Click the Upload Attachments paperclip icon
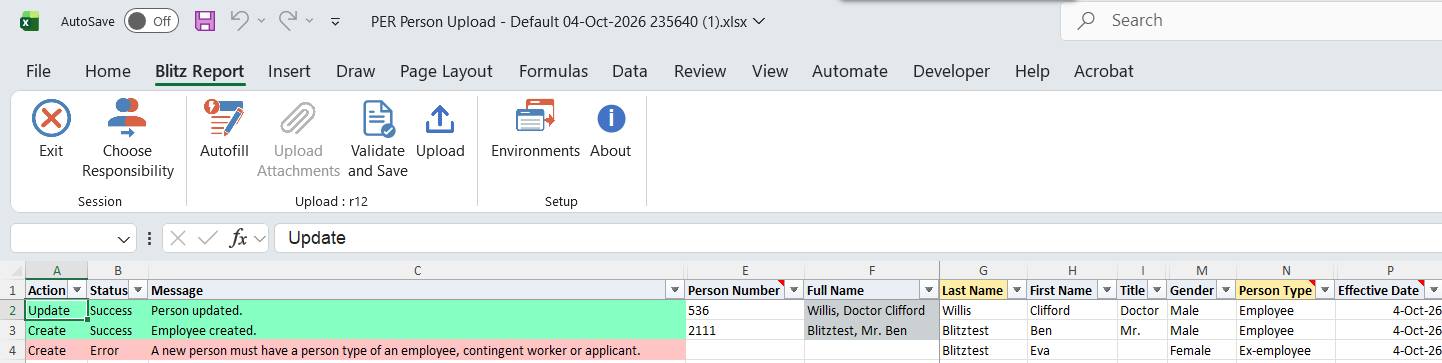The image size is (1442, 363). click(x=298, y=118)
